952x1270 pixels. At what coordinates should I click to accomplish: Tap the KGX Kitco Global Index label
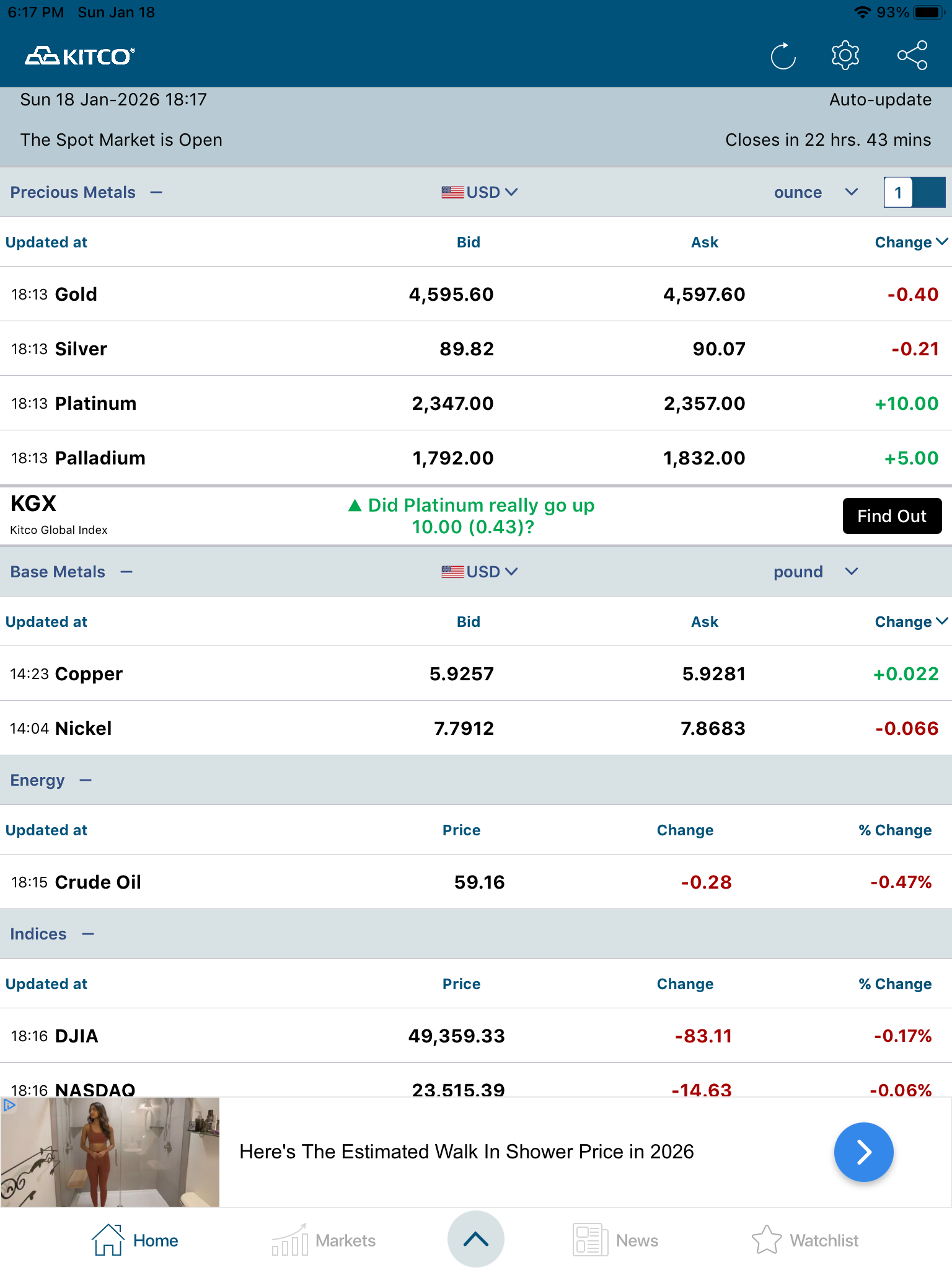pyautogui.click(x=59, y=515)
